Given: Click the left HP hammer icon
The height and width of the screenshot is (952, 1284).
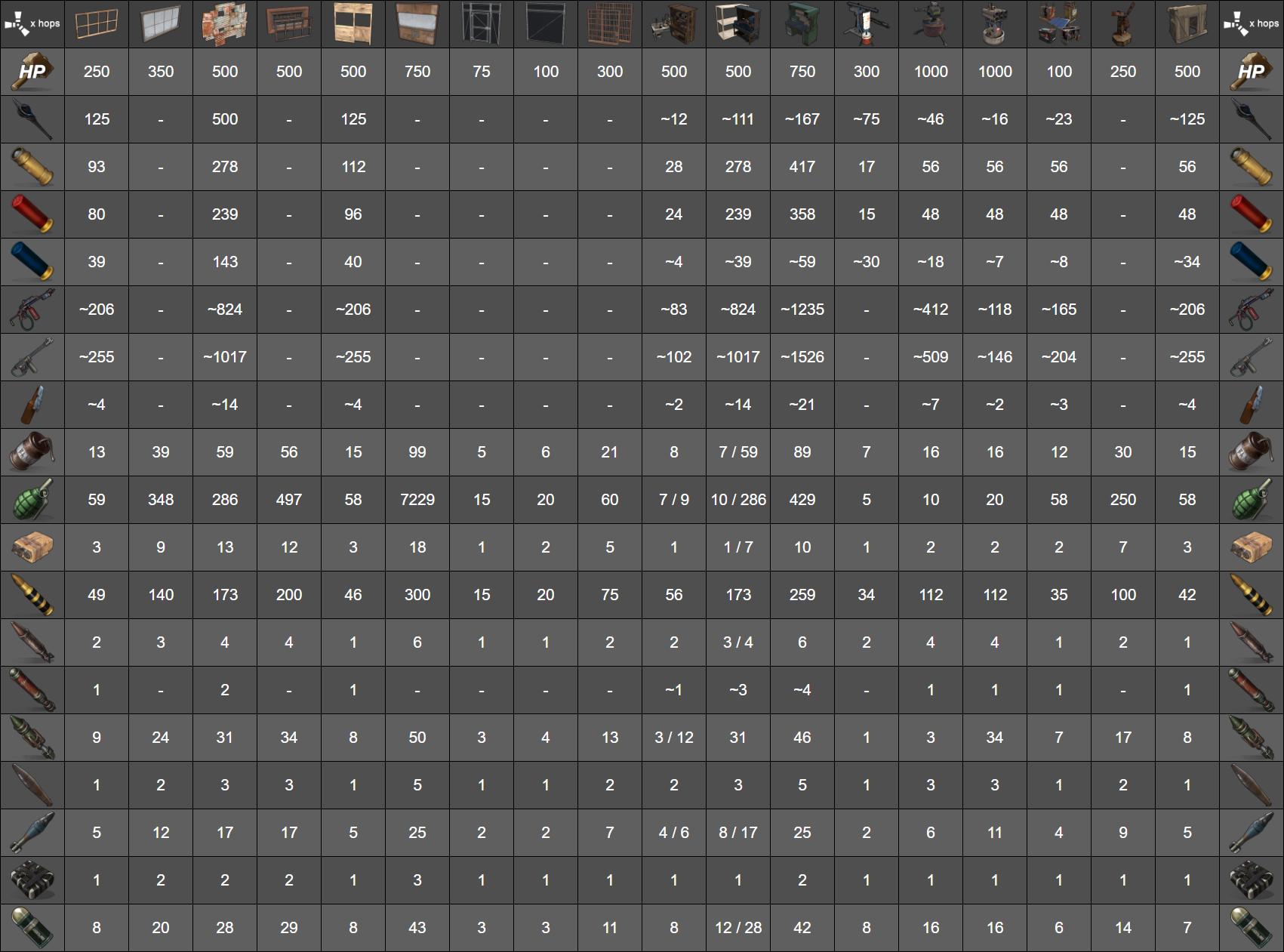Looking at the screenshot, I should pyautogui.click(x=32, y=72).
